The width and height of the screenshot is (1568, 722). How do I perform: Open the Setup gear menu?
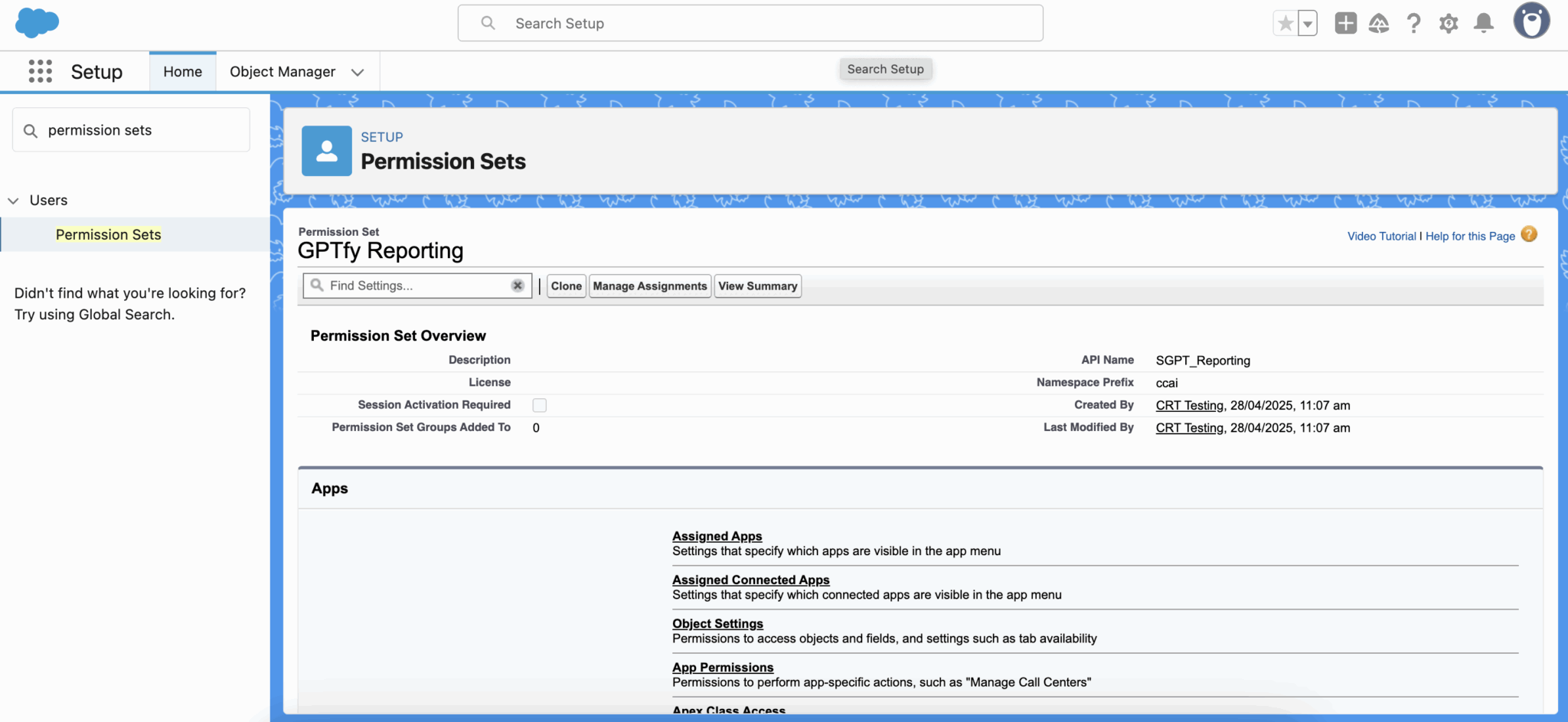coord(1448,24)
